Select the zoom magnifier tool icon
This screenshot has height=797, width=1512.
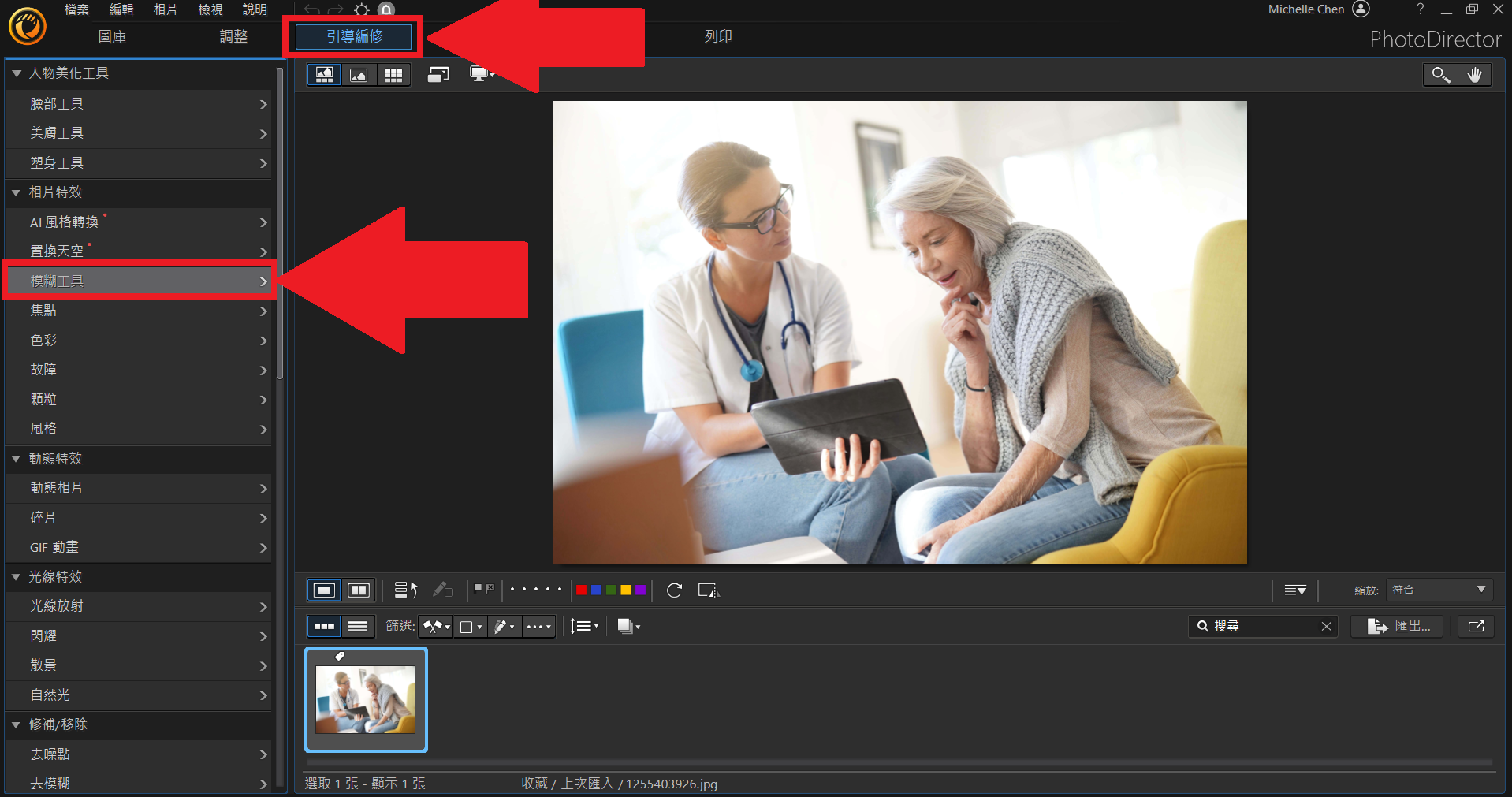1440,75
